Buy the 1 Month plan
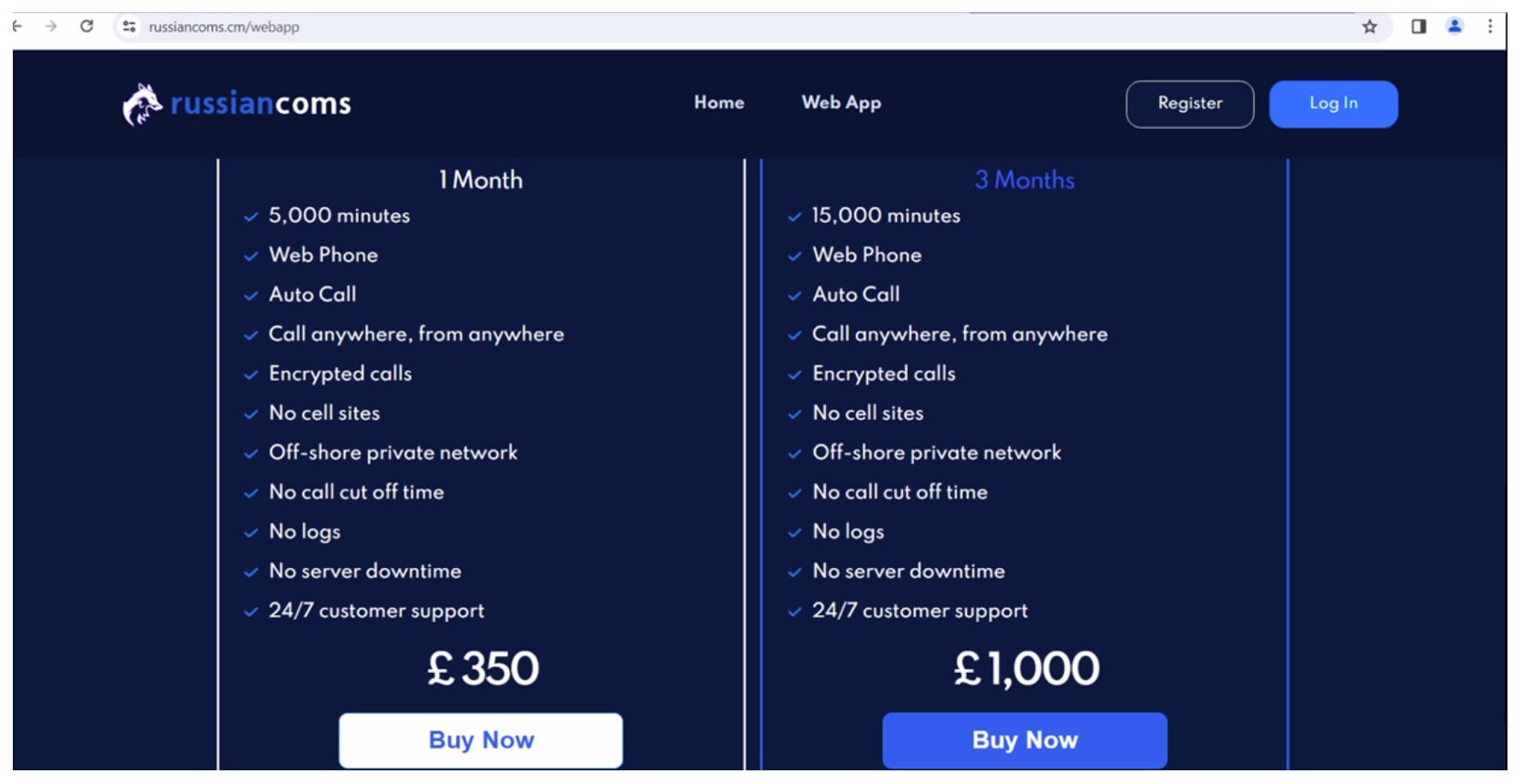Viewport: 1522px width, 784px height. [481, 740]
